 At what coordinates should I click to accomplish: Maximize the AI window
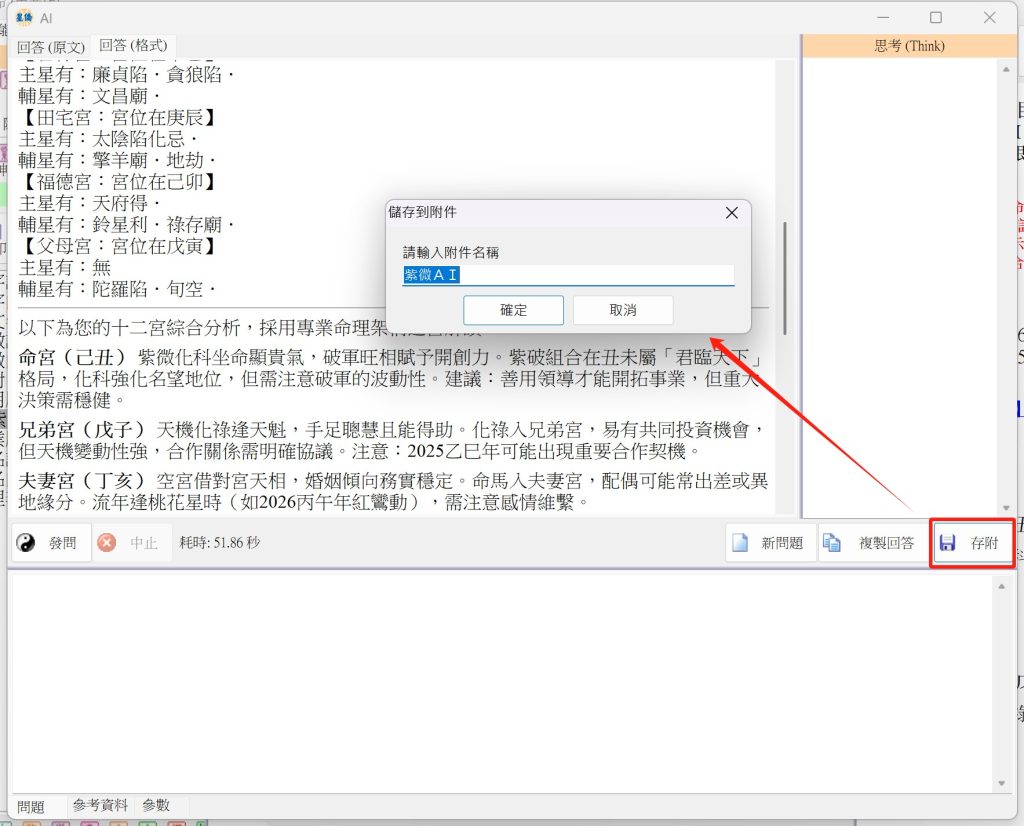935,17
